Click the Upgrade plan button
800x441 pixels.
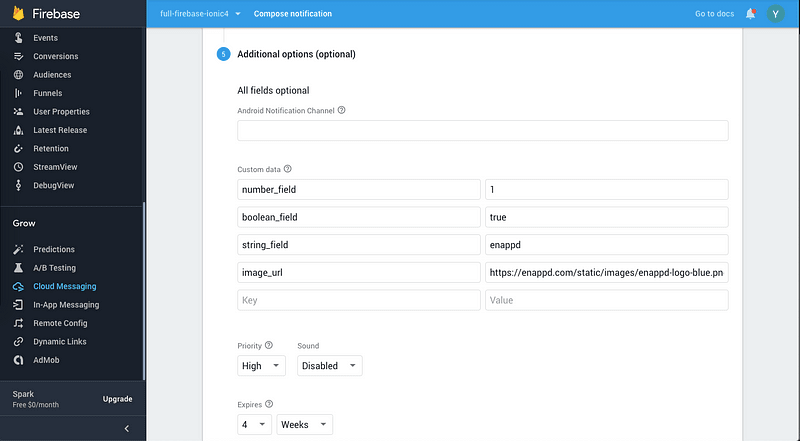[x=117, y=399]
